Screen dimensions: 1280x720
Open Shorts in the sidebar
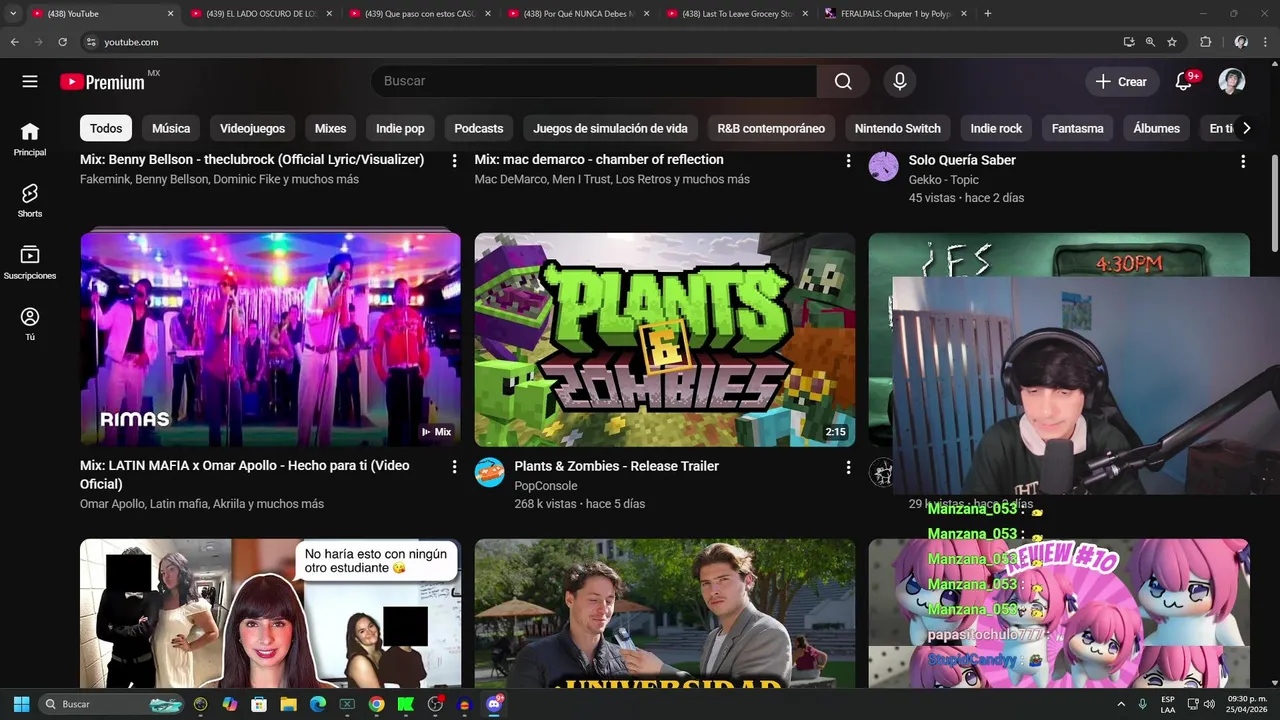tap(30, 200)
